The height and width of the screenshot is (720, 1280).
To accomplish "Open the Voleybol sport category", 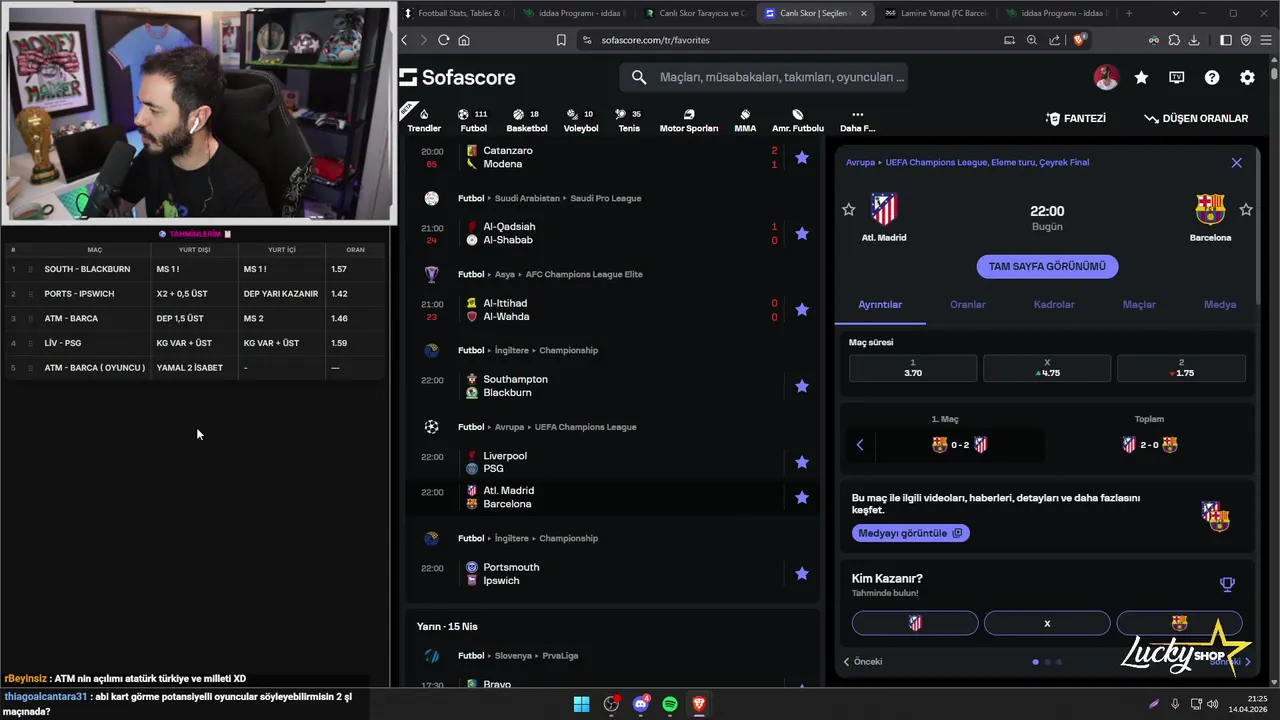I will click(580, 120).
